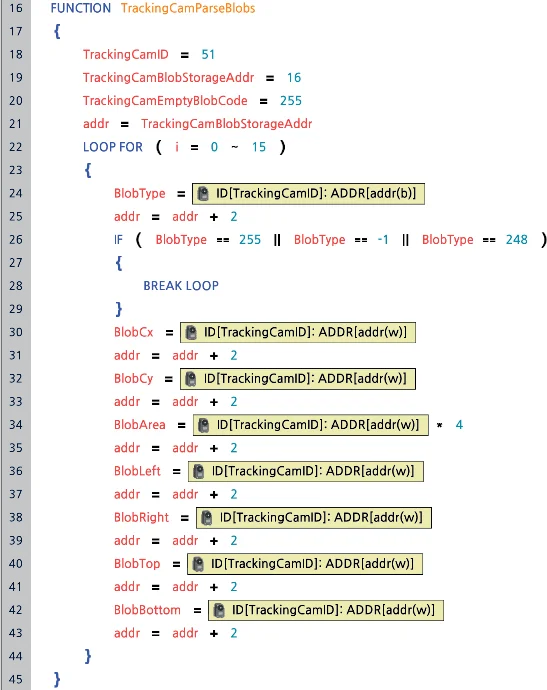547x690 pixels.
Task: Click multiplier 4 on the BlobArea line
Action: click(x=459, y=425)
